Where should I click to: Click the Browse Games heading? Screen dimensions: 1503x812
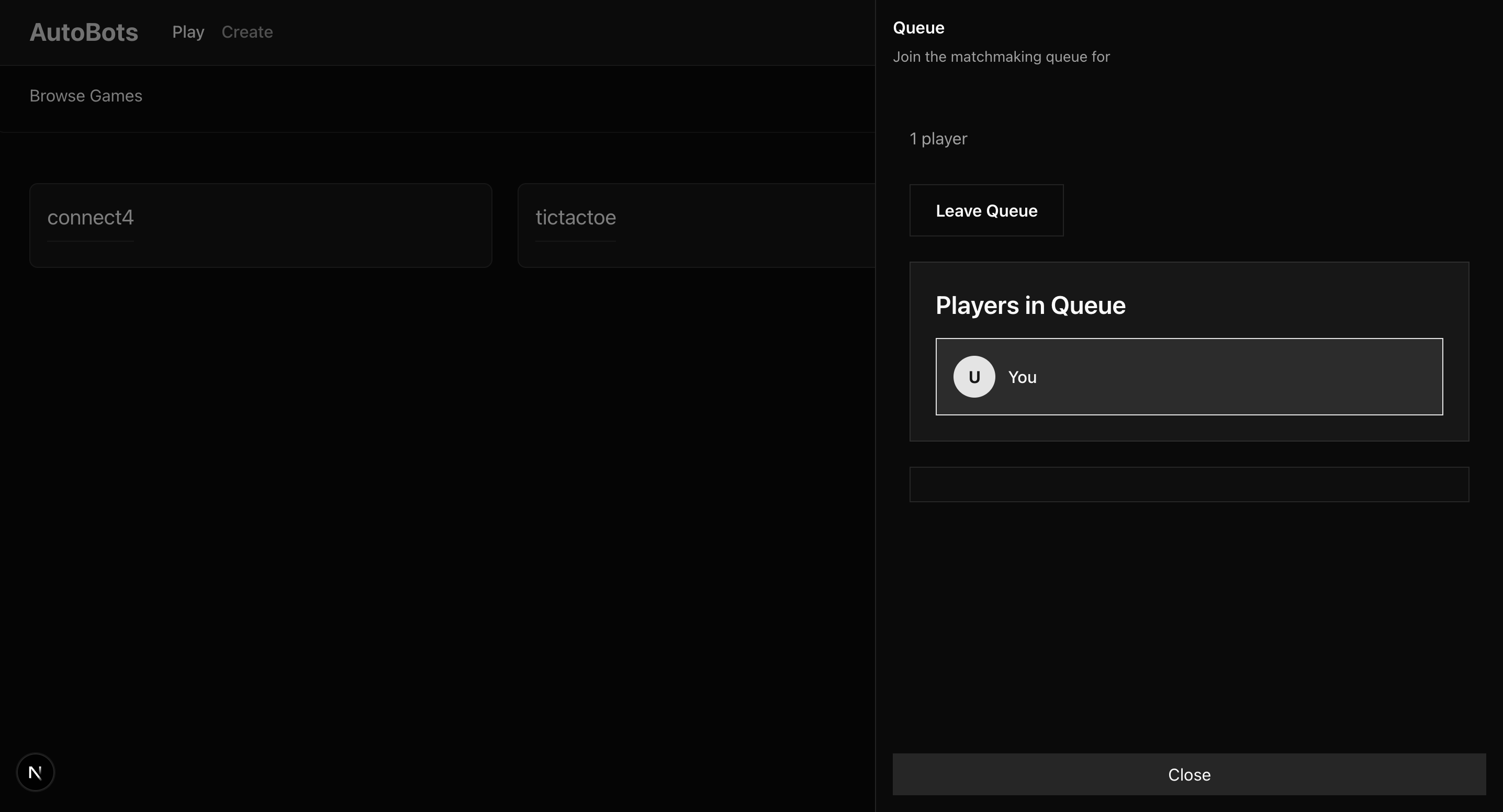[86, 96]
